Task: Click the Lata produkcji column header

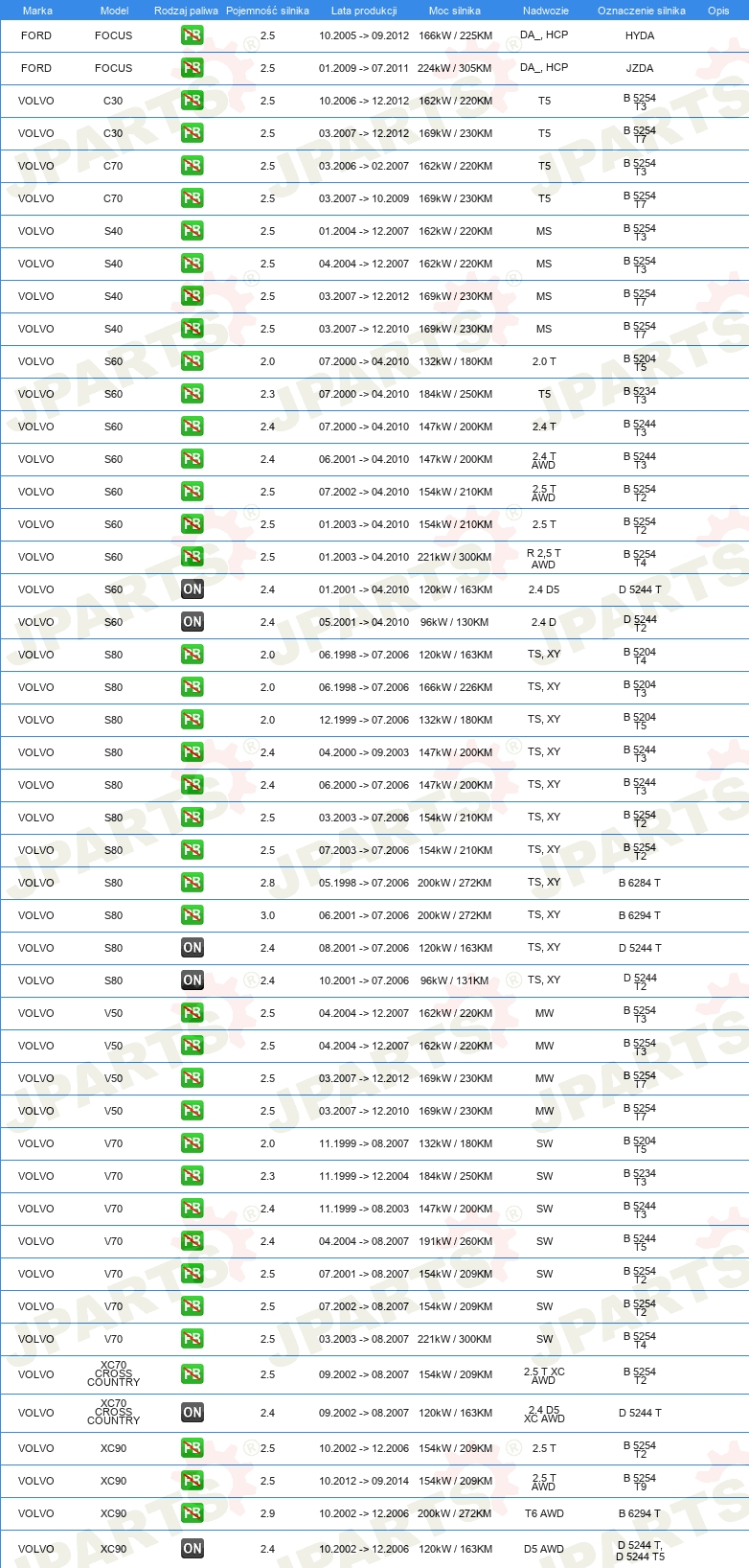Action: [364, 11]
